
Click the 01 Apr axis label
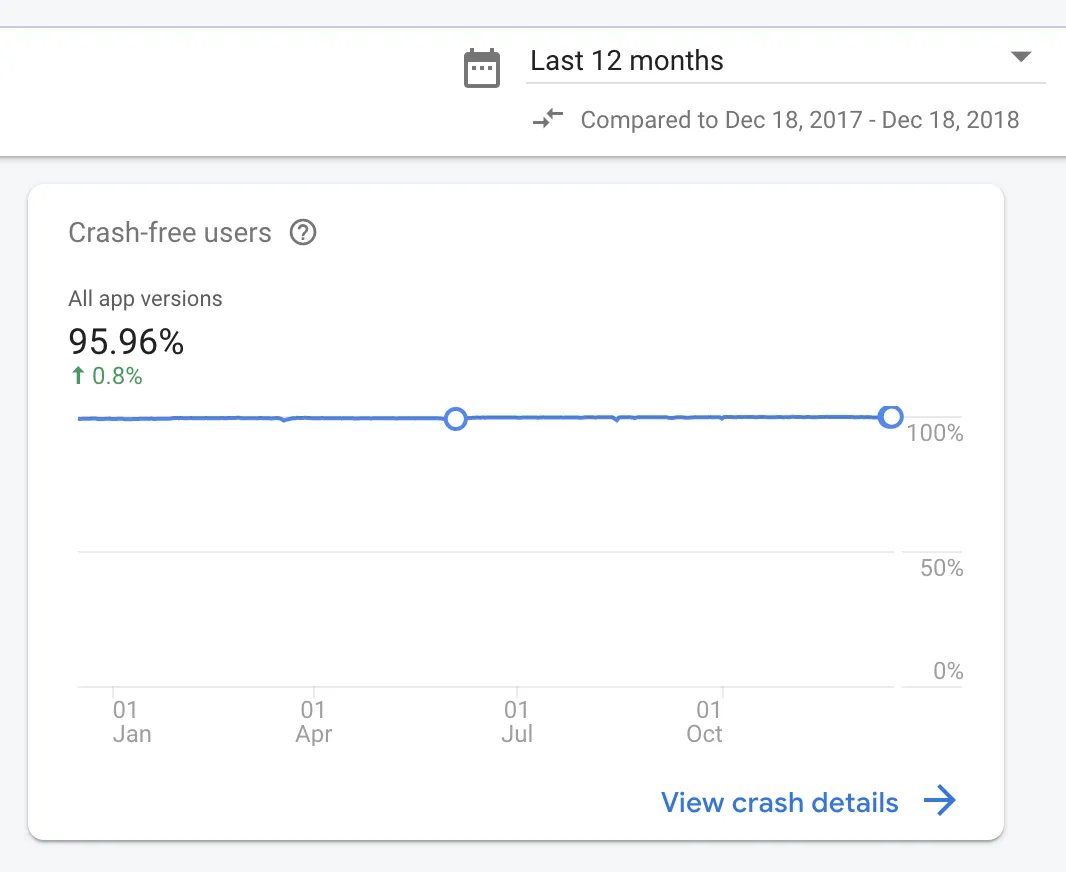(x=313, y=722)
